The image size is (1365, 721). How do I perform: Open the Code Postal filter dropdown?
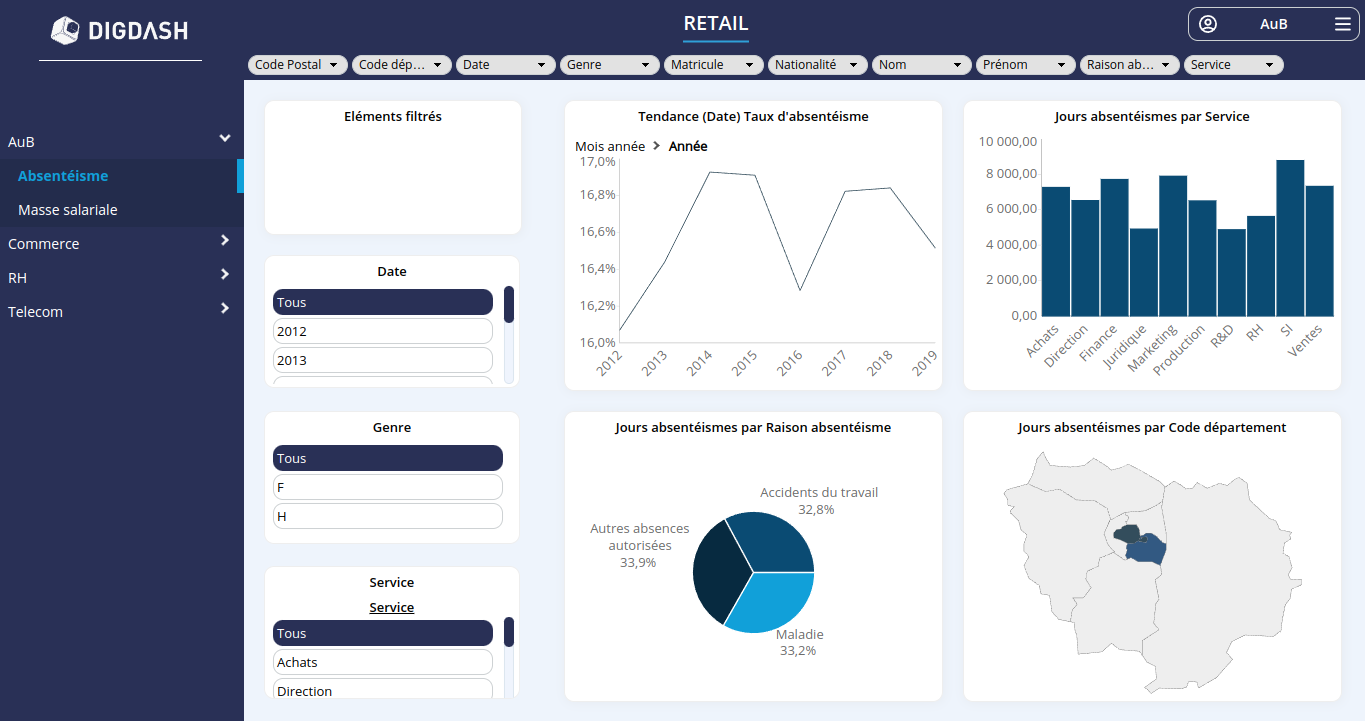(297, 64)
